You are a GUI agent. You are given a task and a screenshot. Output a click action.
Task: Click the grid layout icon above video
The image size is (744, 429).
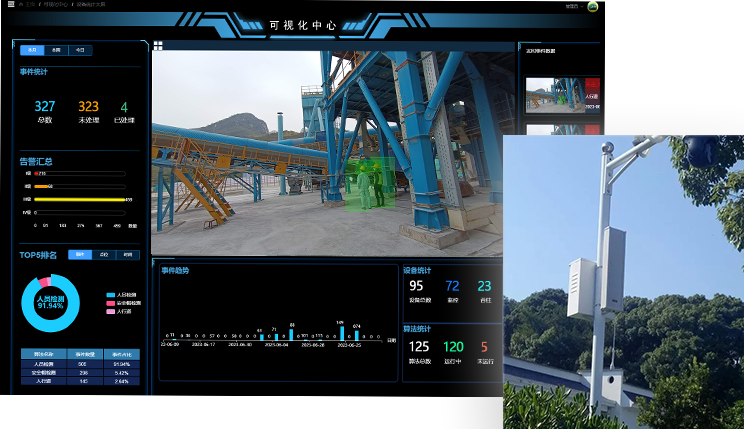coord(158,45)
